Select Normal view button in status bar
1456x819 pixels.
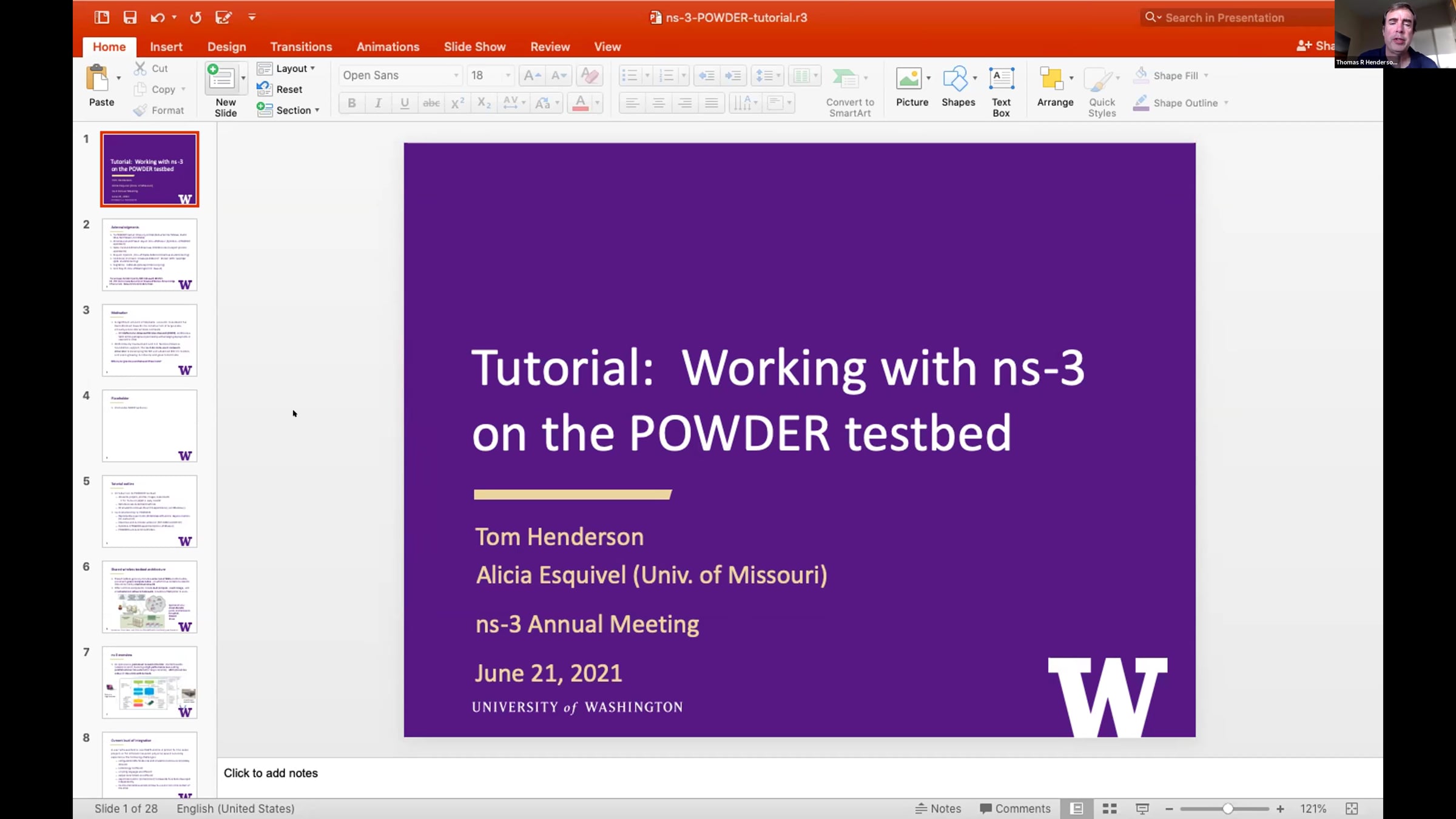(x=1077, y=809)
